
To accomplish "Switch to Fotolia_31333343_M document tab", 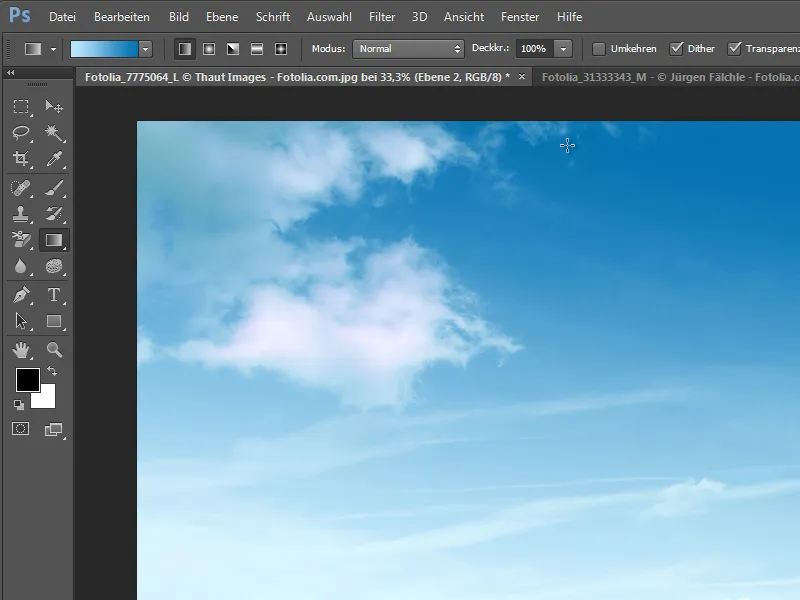I will point(666,77).
